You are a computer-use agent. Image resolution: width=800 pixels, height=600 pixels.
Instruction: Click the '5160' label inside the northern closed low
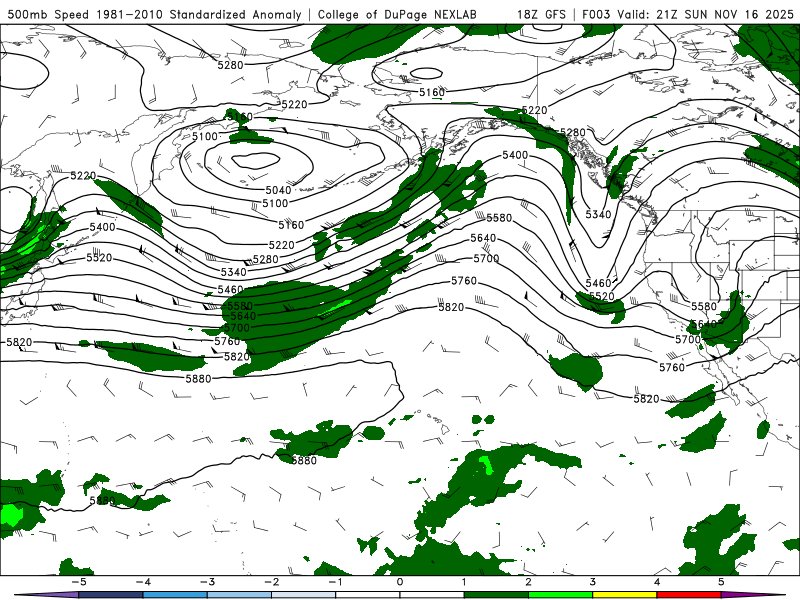[432, 92]
